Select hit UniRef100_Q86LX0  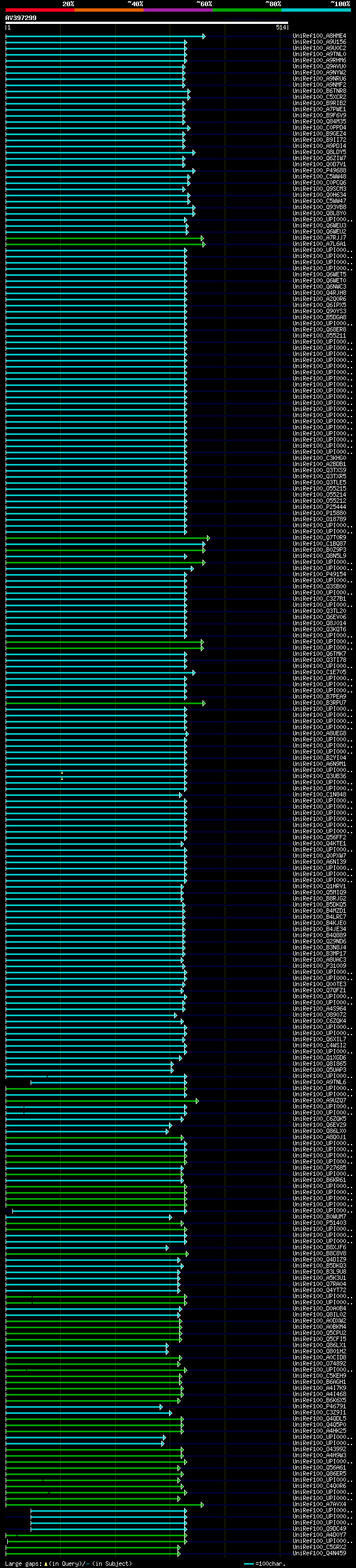point(319,1131)
